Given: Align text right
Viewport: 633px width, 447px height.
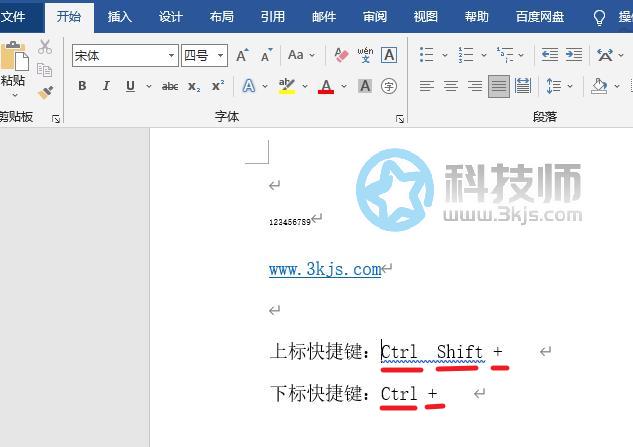Looking at the screenshot, I should point(475,86).
